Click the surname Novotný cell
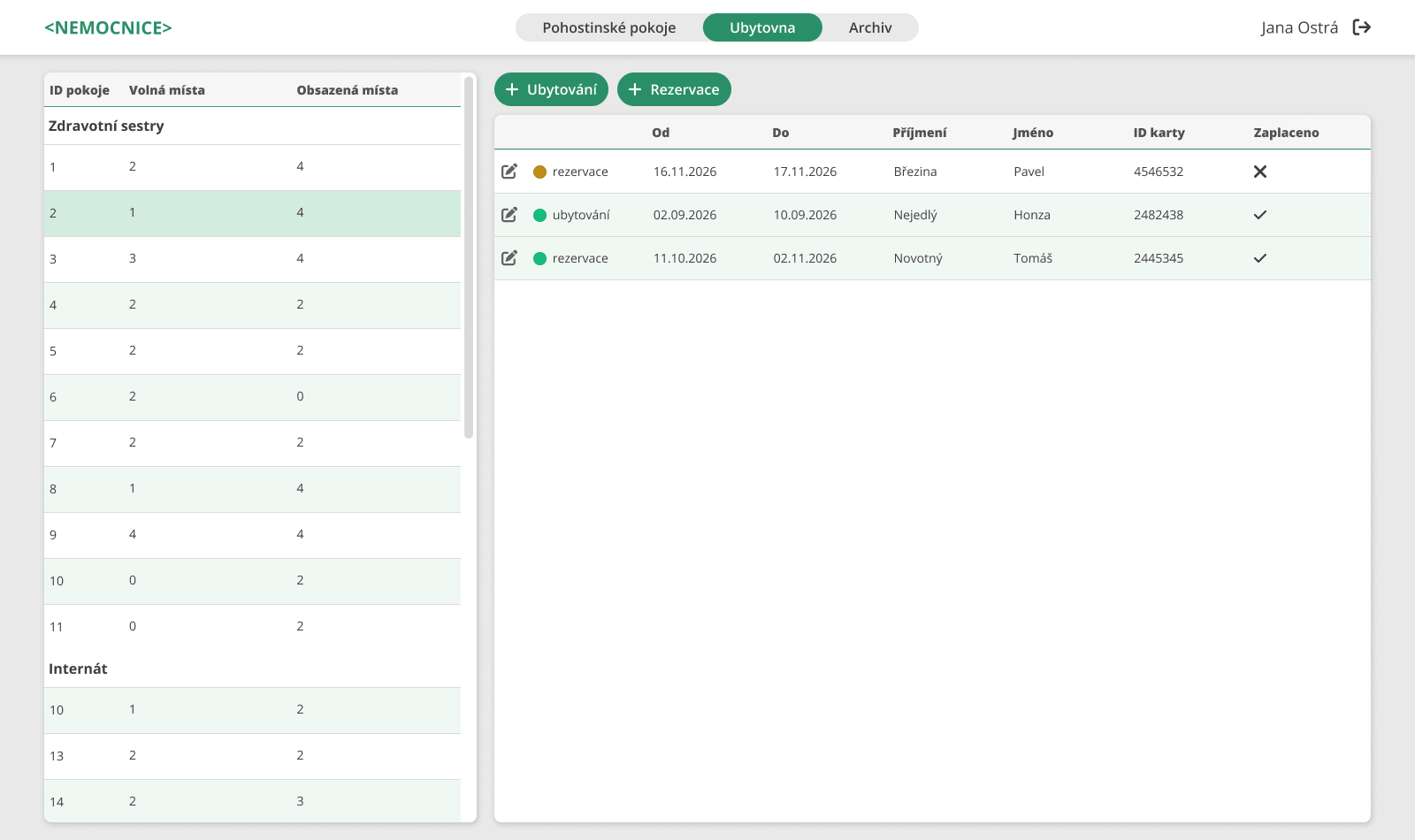 918,258
